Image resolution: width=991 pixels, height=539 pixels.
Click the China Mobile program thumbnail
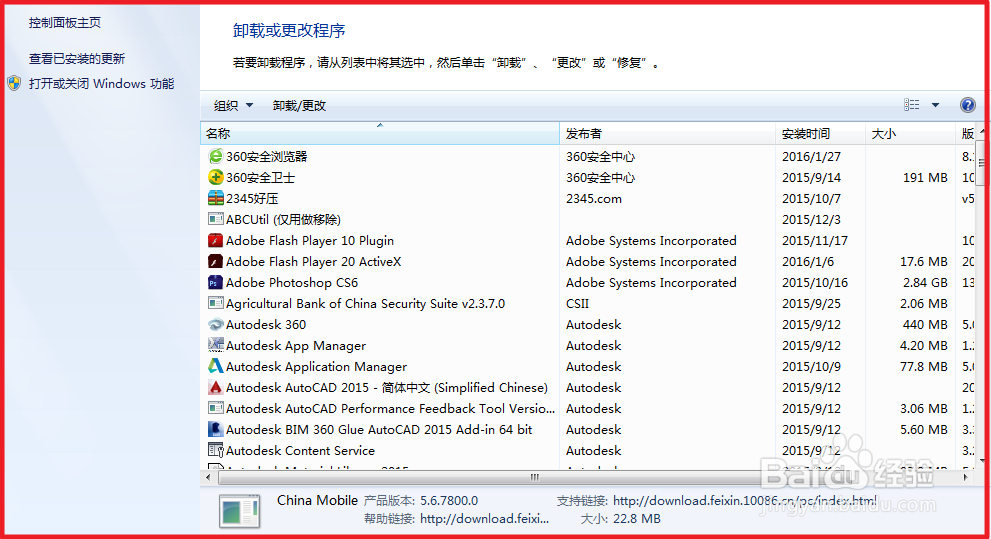pyautogui.click(x=240, y=511)
